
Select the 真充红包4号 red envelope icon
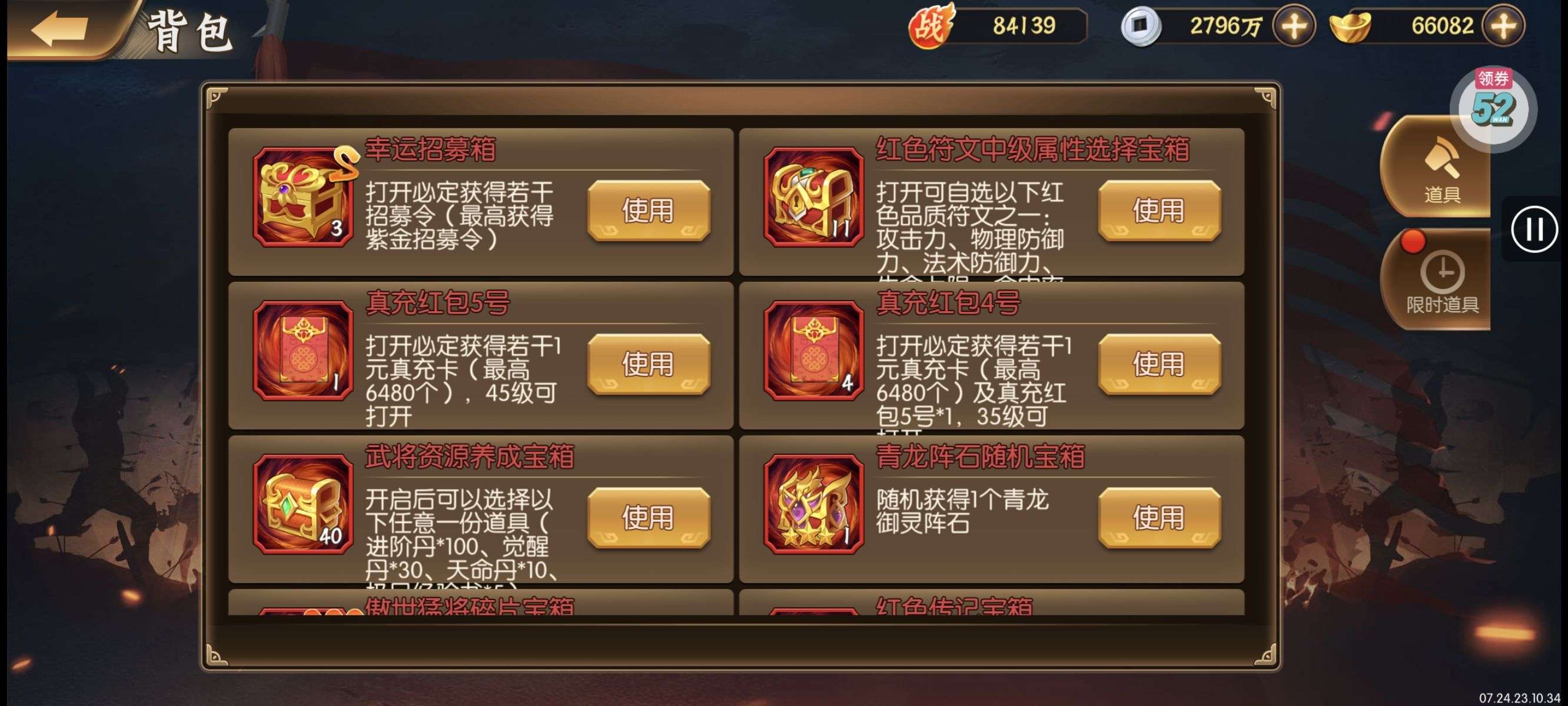click(814, 350)
